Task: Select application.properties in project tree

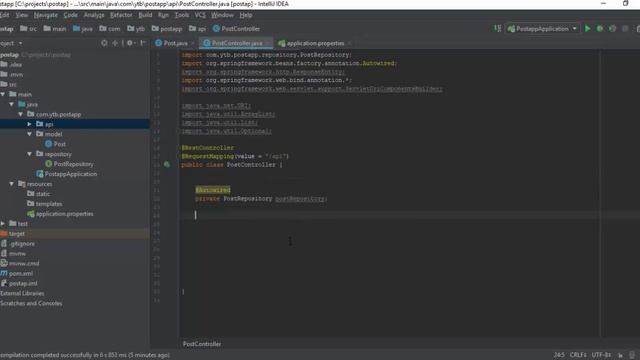Action: click(60, 214)
